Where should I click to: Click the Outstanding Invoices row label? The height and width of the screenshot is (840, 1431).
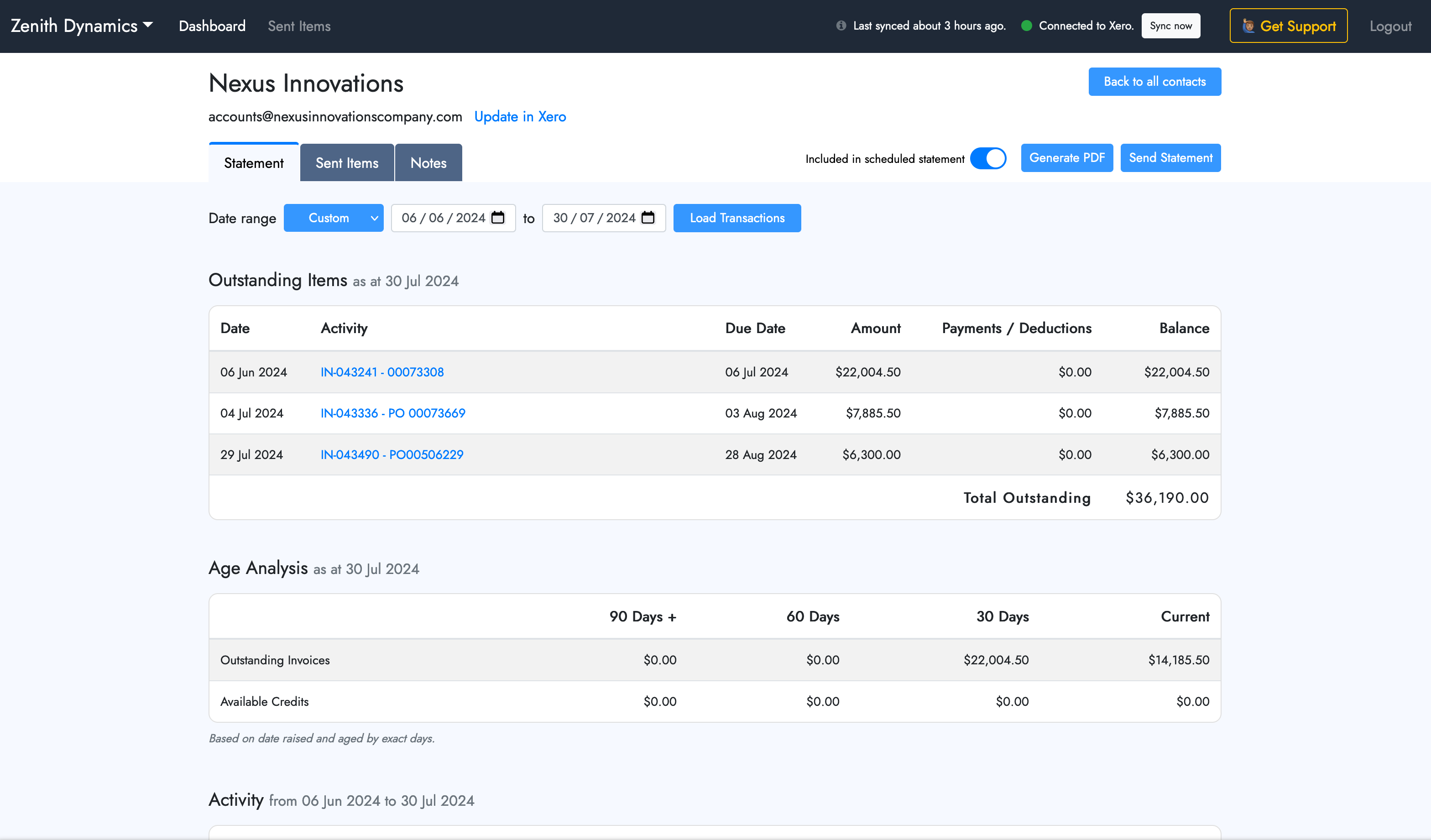coord(275,660)
